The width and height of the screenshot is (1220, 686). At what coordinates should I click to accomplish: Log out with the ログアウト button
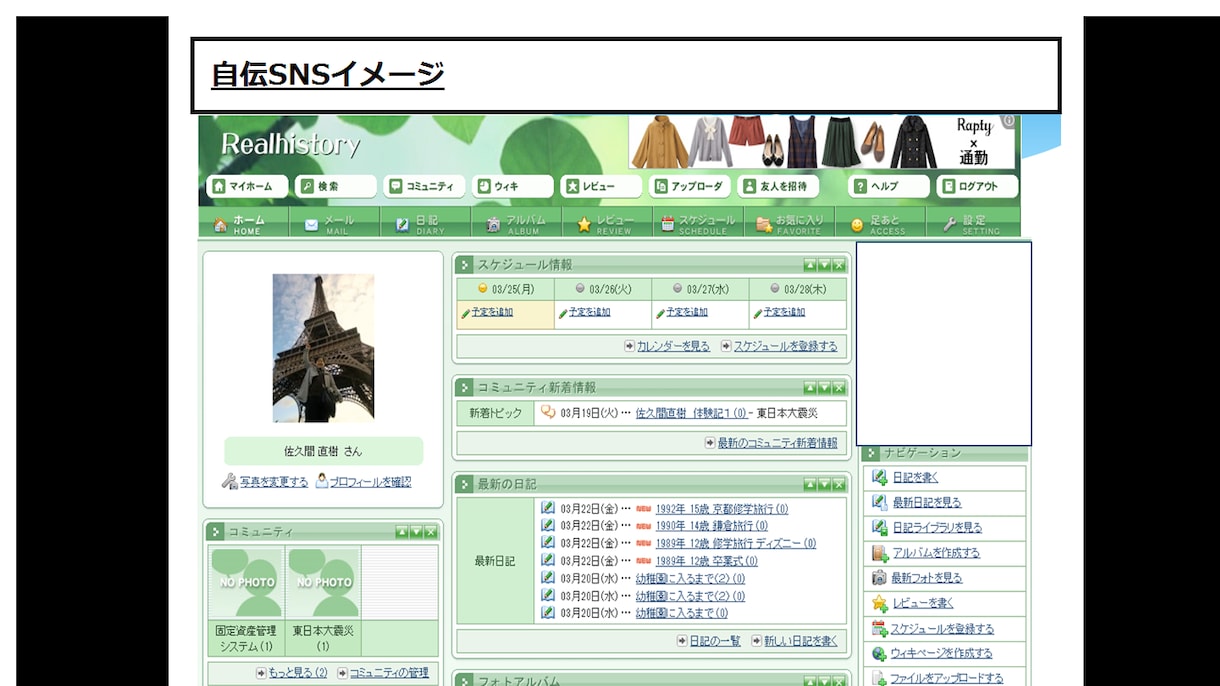click(977, 186)
